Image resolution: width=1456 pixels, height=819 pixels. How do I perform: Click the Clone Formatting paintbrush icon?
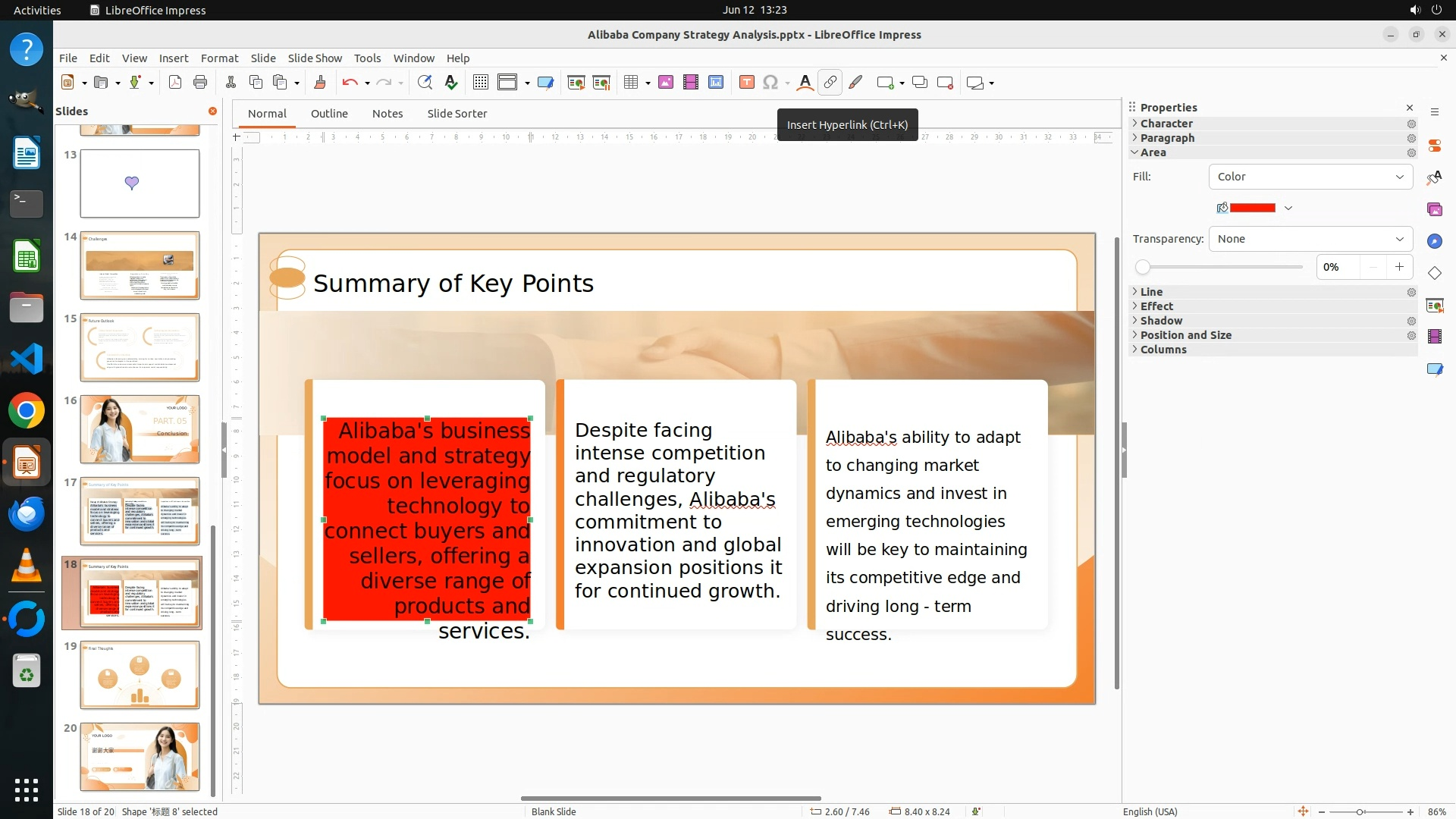(319, 83)
